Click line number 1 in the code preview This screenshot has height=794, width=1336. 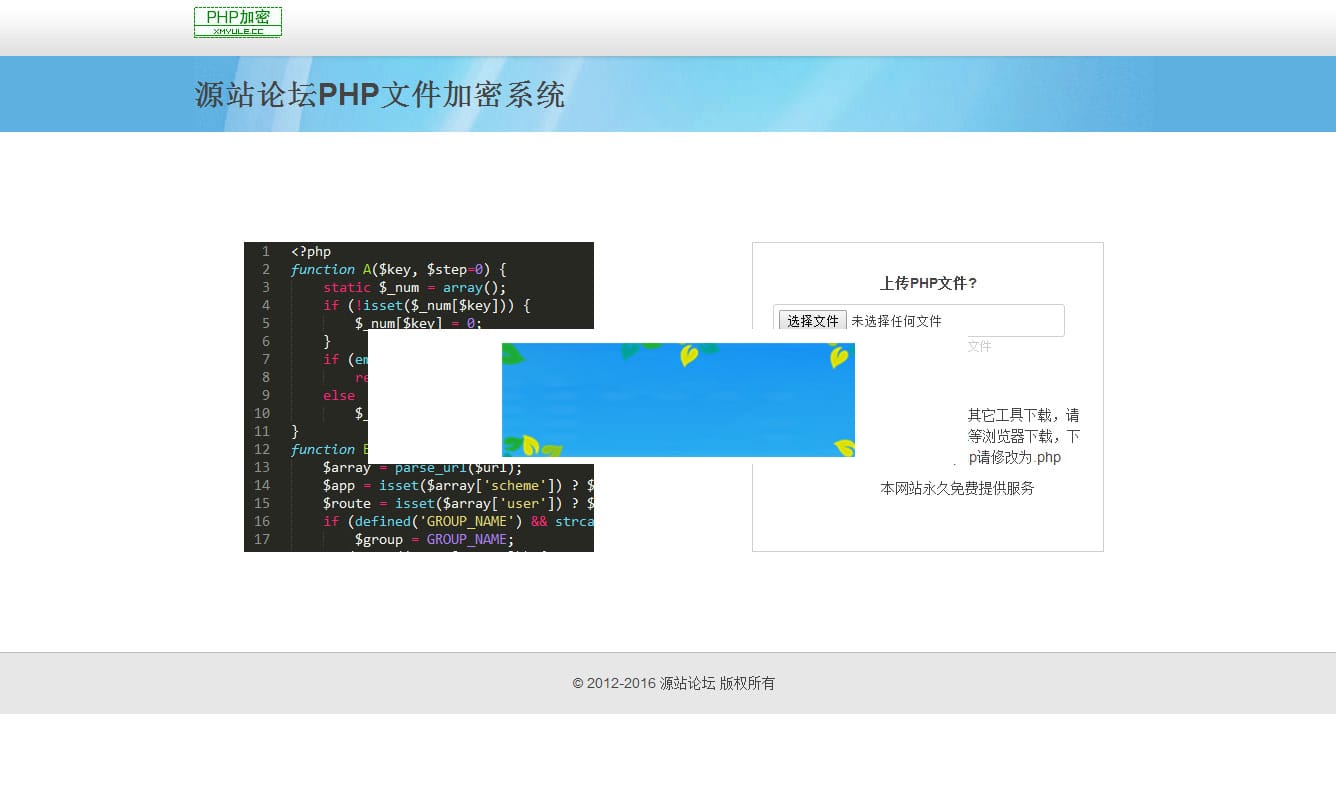pyautogui.click(x=265, y=251)
